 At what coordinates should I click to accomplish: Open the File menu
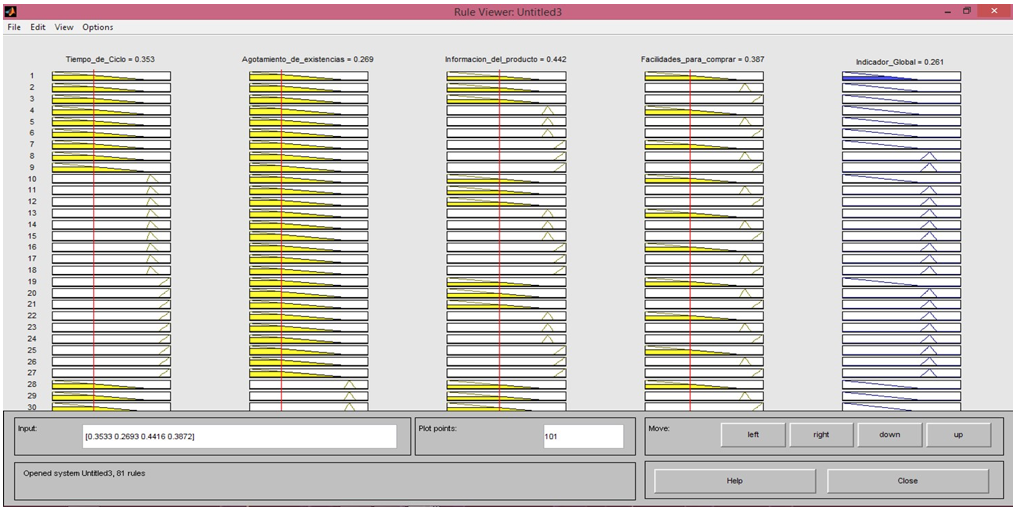14,27
